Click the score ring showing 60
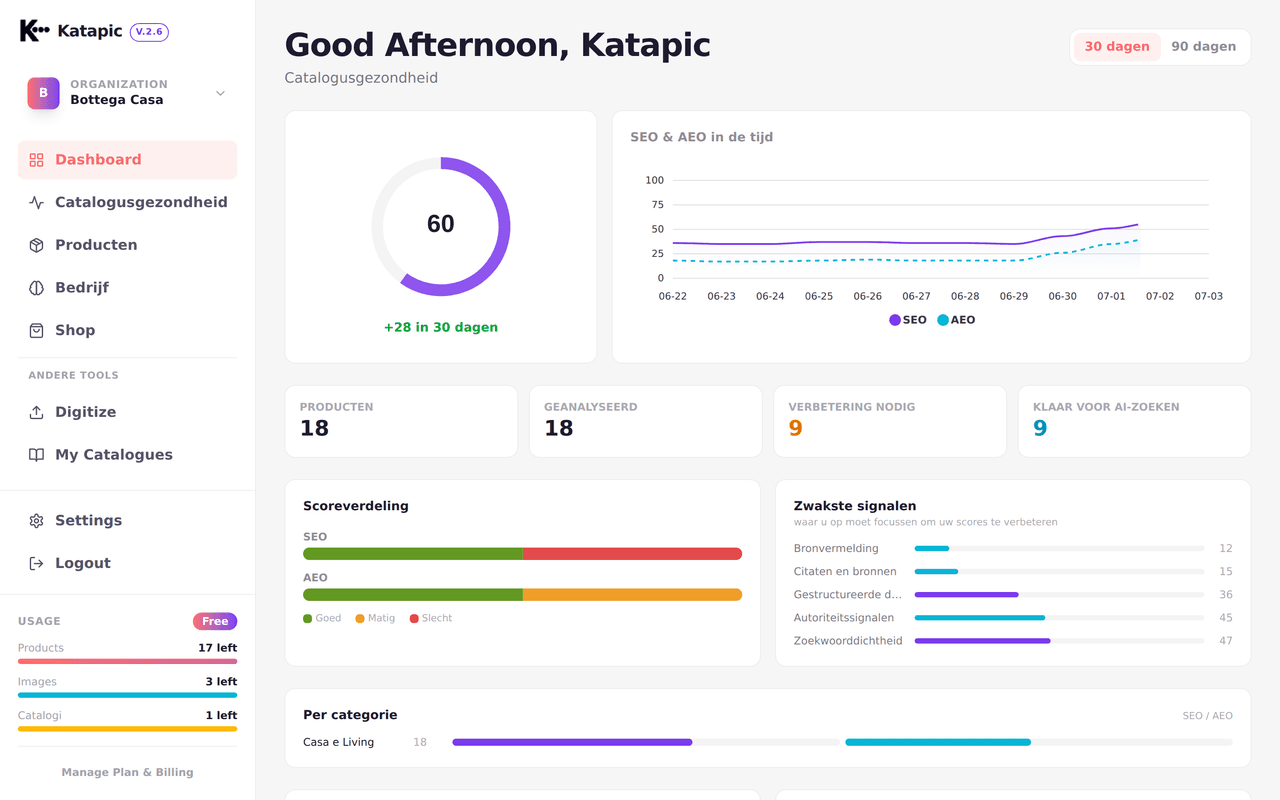 (x=441, y=226)
